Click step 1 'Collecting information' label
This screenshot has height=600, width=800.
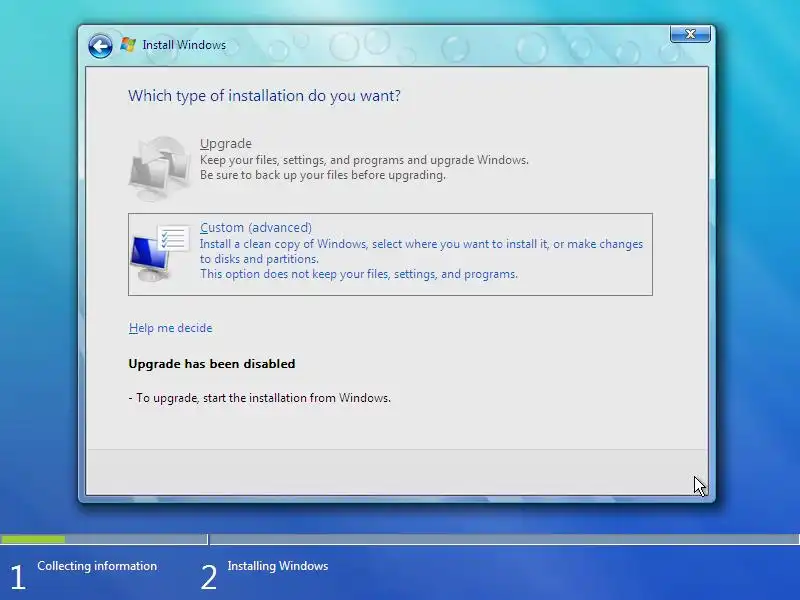[97, 566]
